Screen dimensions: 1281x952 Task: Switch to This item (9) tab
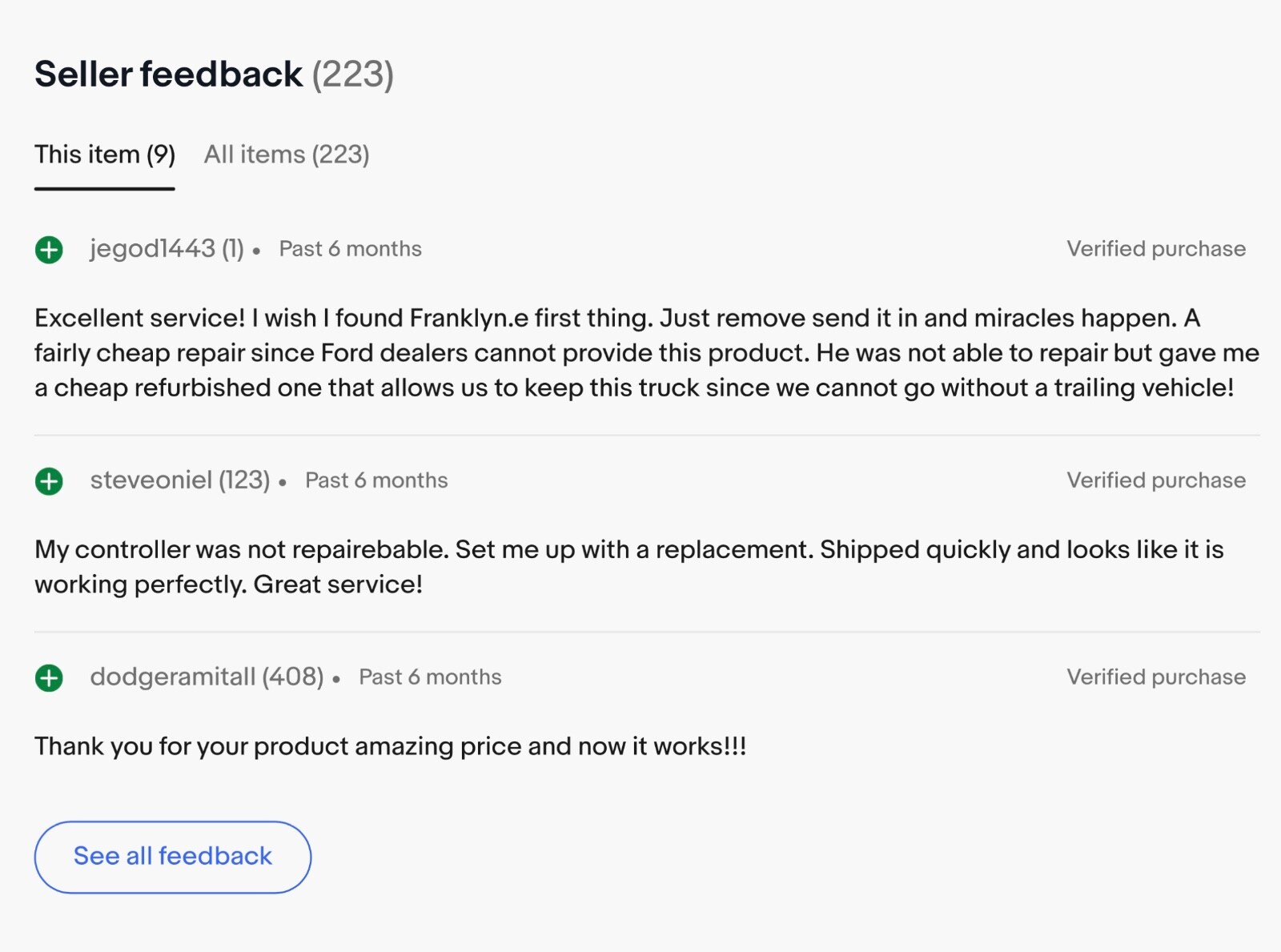(105, 155)
